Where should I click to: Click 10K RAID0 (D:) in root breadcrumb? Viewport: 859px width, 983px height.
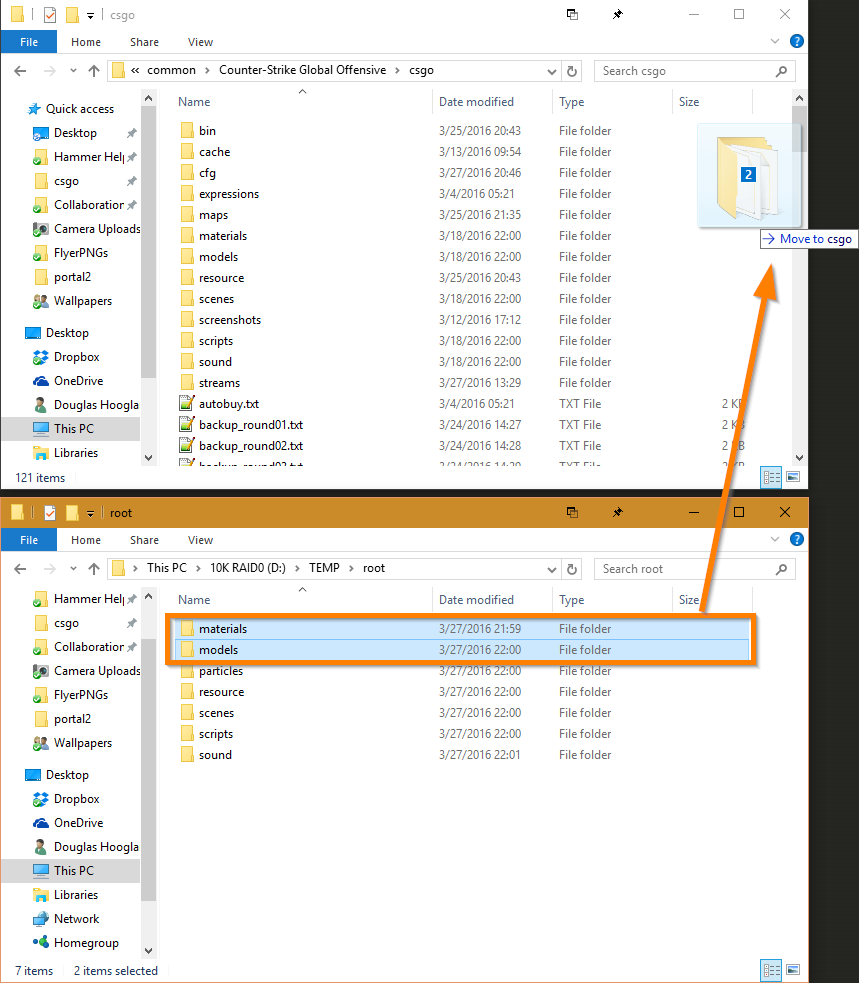248,568
